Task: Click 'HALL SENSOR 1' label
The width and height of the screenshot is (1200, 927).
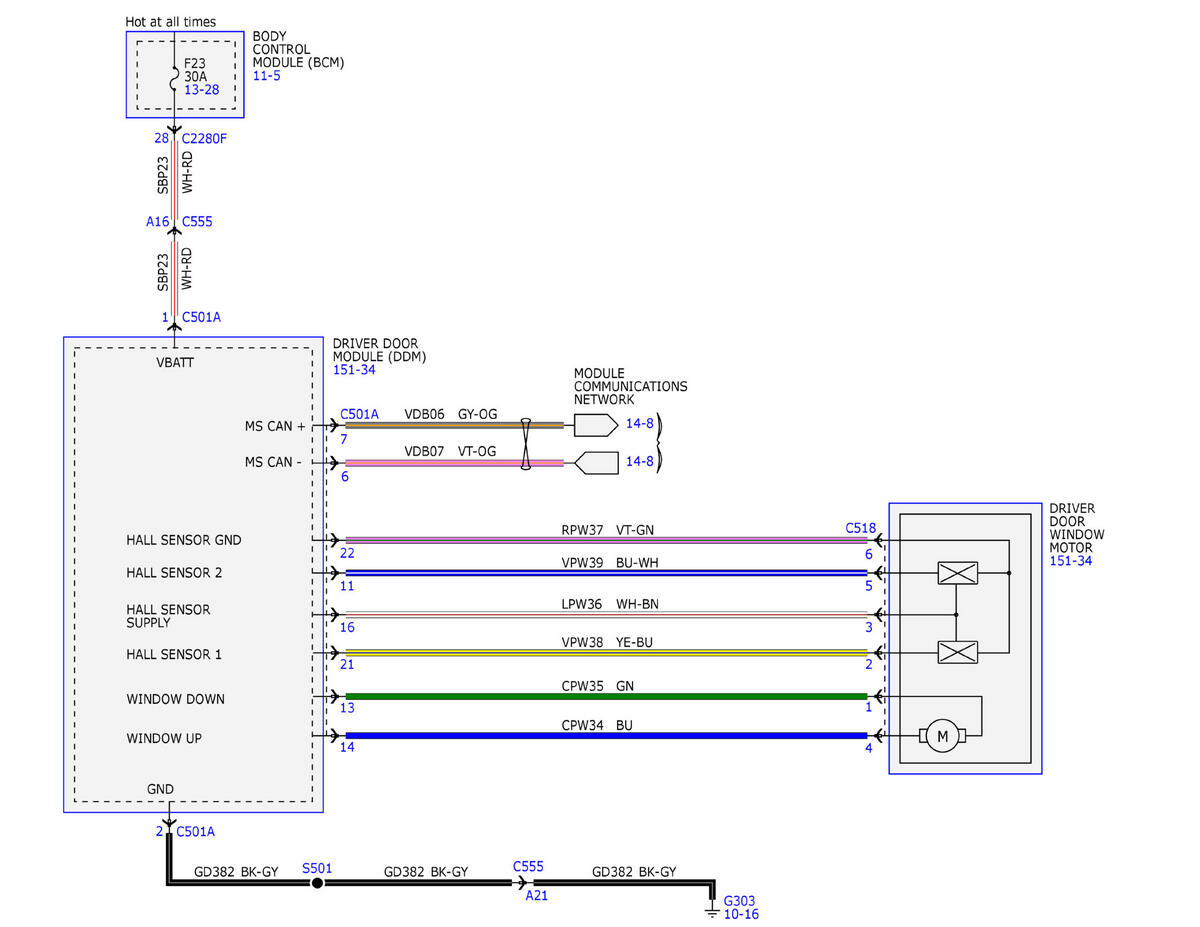Action: tap(174, 655)
